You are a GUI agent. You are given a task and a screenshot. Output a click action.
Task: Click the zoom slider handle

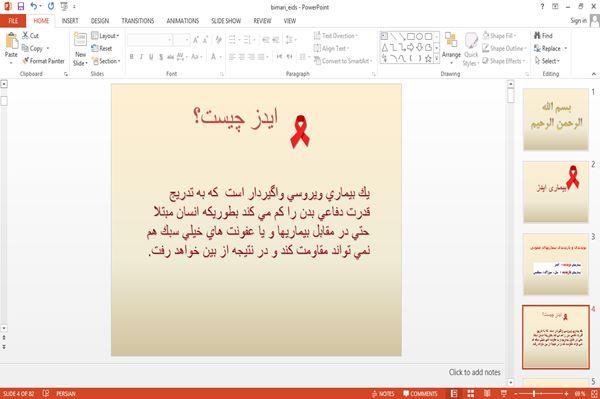(x=534, y=394)
